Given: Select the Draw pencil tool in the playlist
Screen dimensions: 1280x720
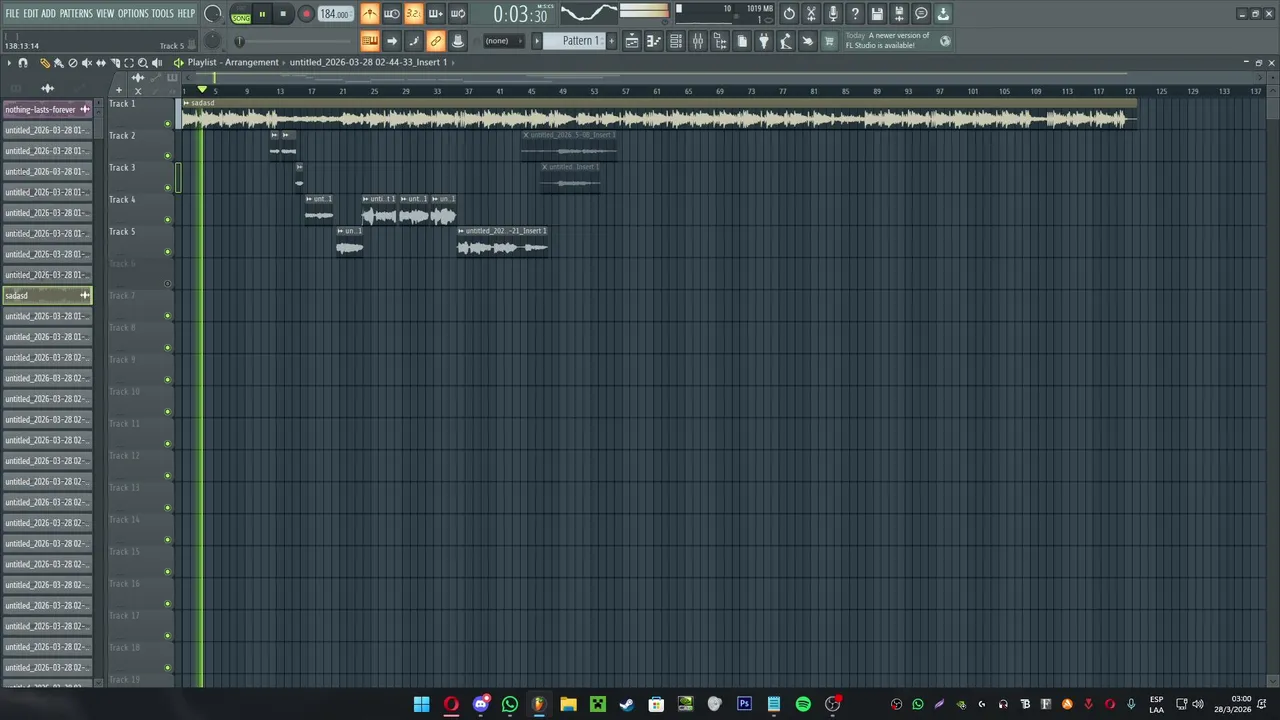Looking at the screenshot, I should (45, 63).
